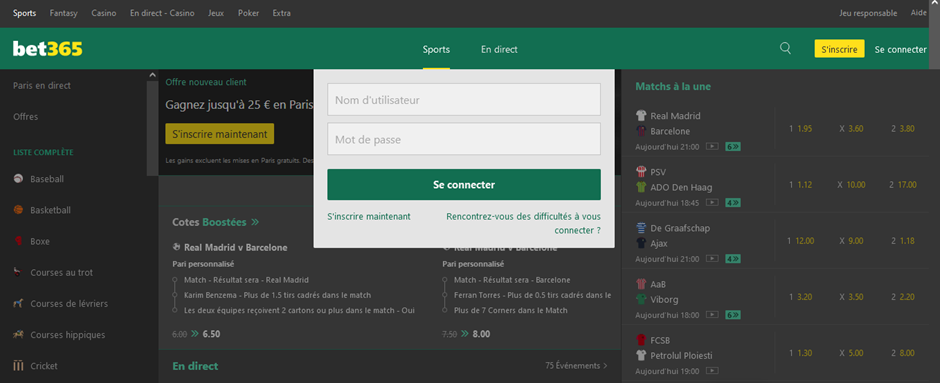Open the Jeux menu item
Image resolution: width=940 pixels, height=383 pixels.
216,13
